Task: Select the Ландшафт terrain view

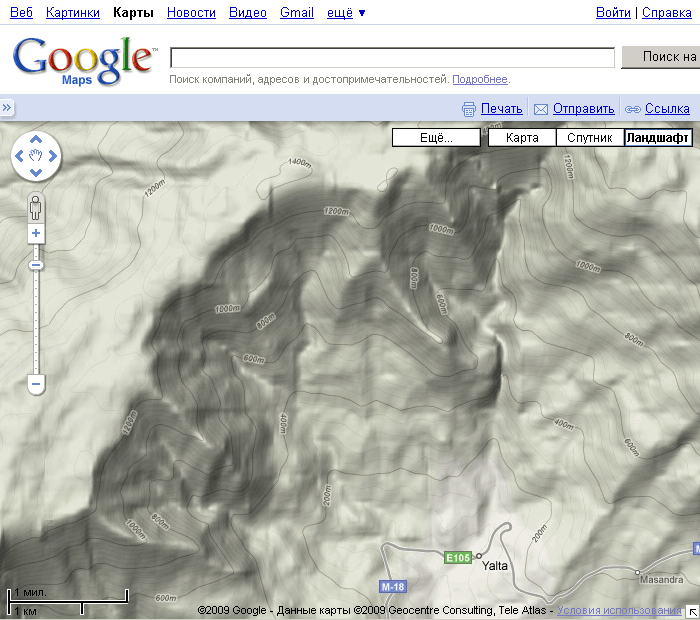Action: coord(657,138)
